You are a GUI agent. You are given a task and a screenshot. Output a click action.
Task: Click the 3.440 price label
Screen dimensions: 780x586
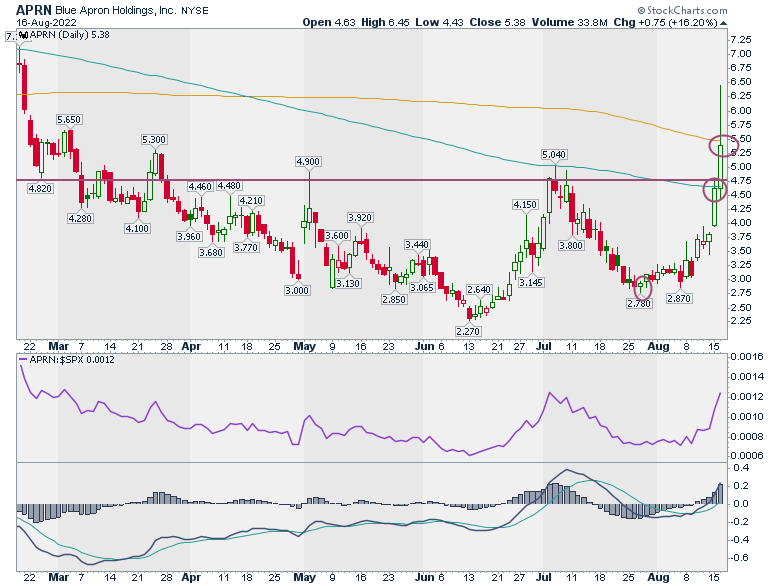click(417, 245)
